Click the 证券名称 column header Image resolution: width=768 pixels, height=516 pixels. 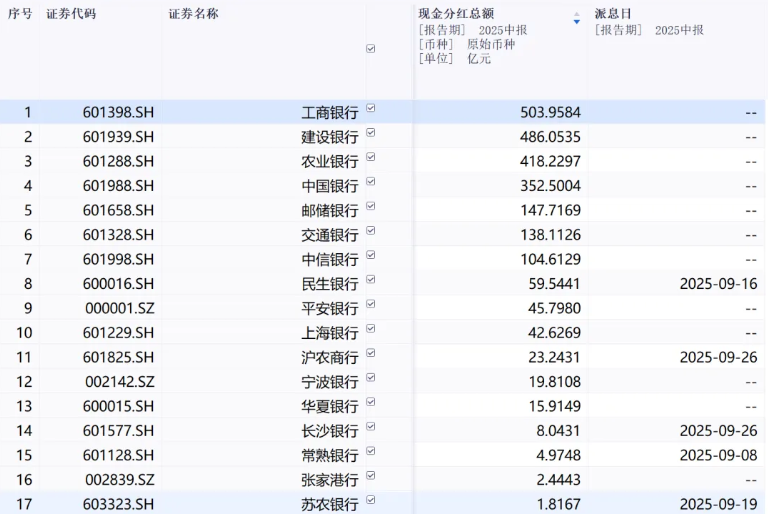193,14
